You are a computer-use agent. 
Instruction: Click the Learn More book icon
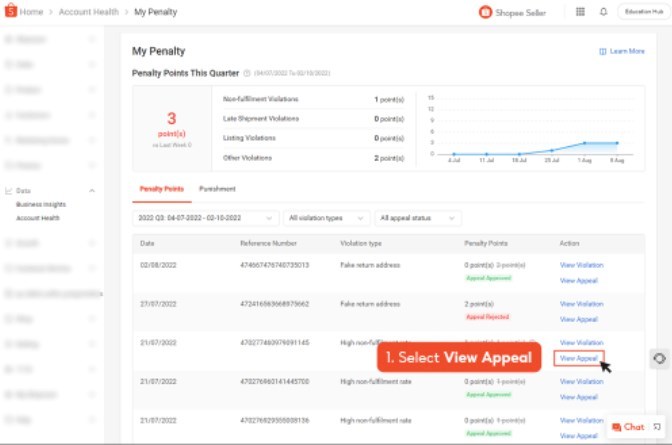click(602, 51)
